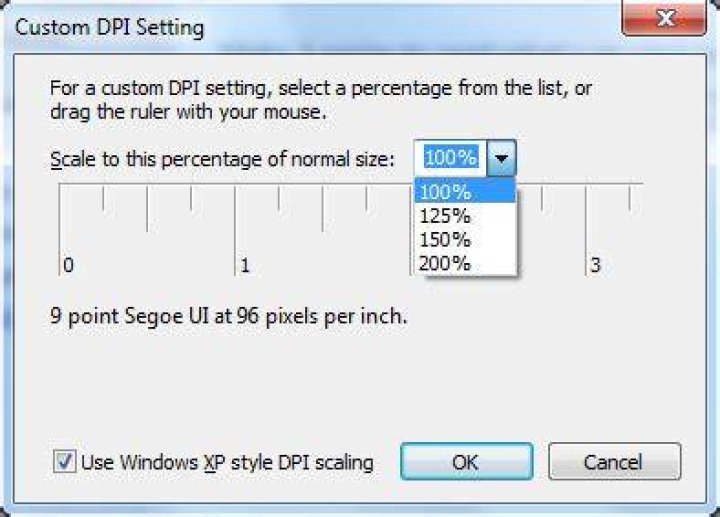The image size is (720, 517).
Task: Select the 200% list entry
Action: [x=465, y=263]
